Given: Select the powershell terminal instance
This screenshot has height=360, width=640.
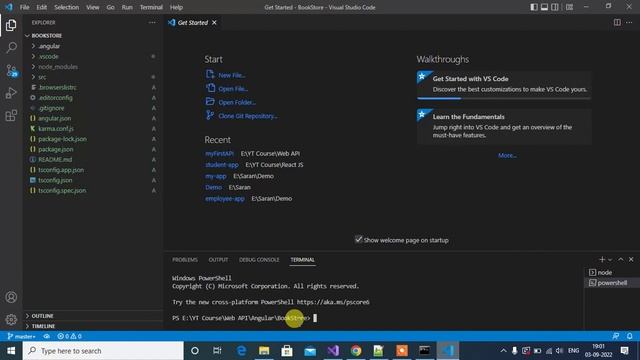Looking at the screenshot, I should point(611,282).
